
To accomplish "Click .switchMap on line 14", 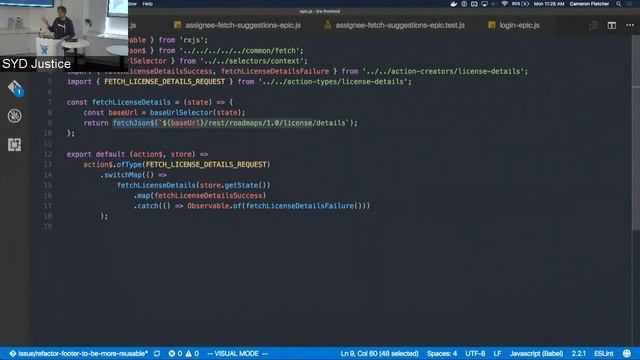I will click(121, 175).
